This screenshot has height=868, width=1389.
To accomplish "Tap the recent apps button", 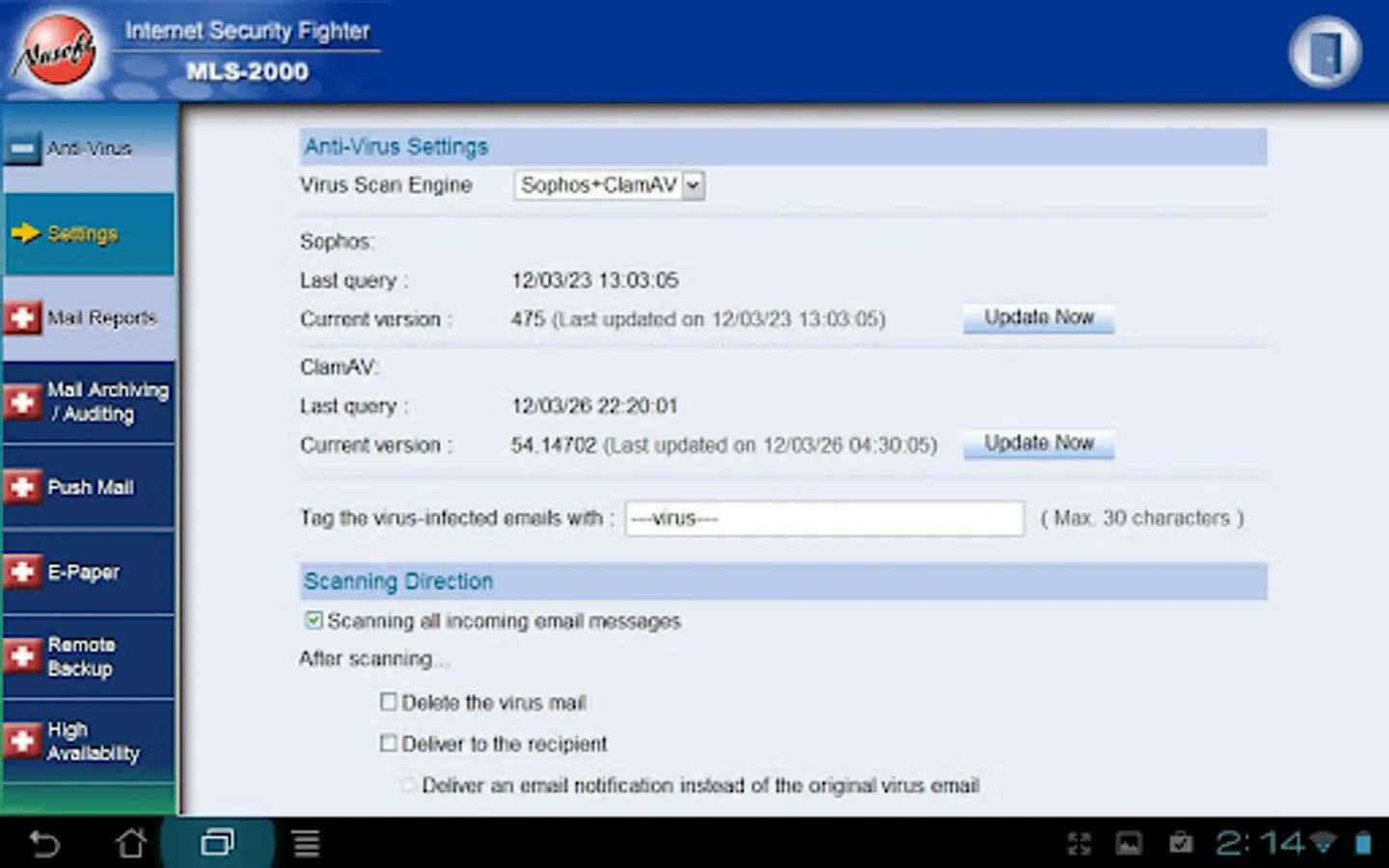I will [x=217, y=844].
